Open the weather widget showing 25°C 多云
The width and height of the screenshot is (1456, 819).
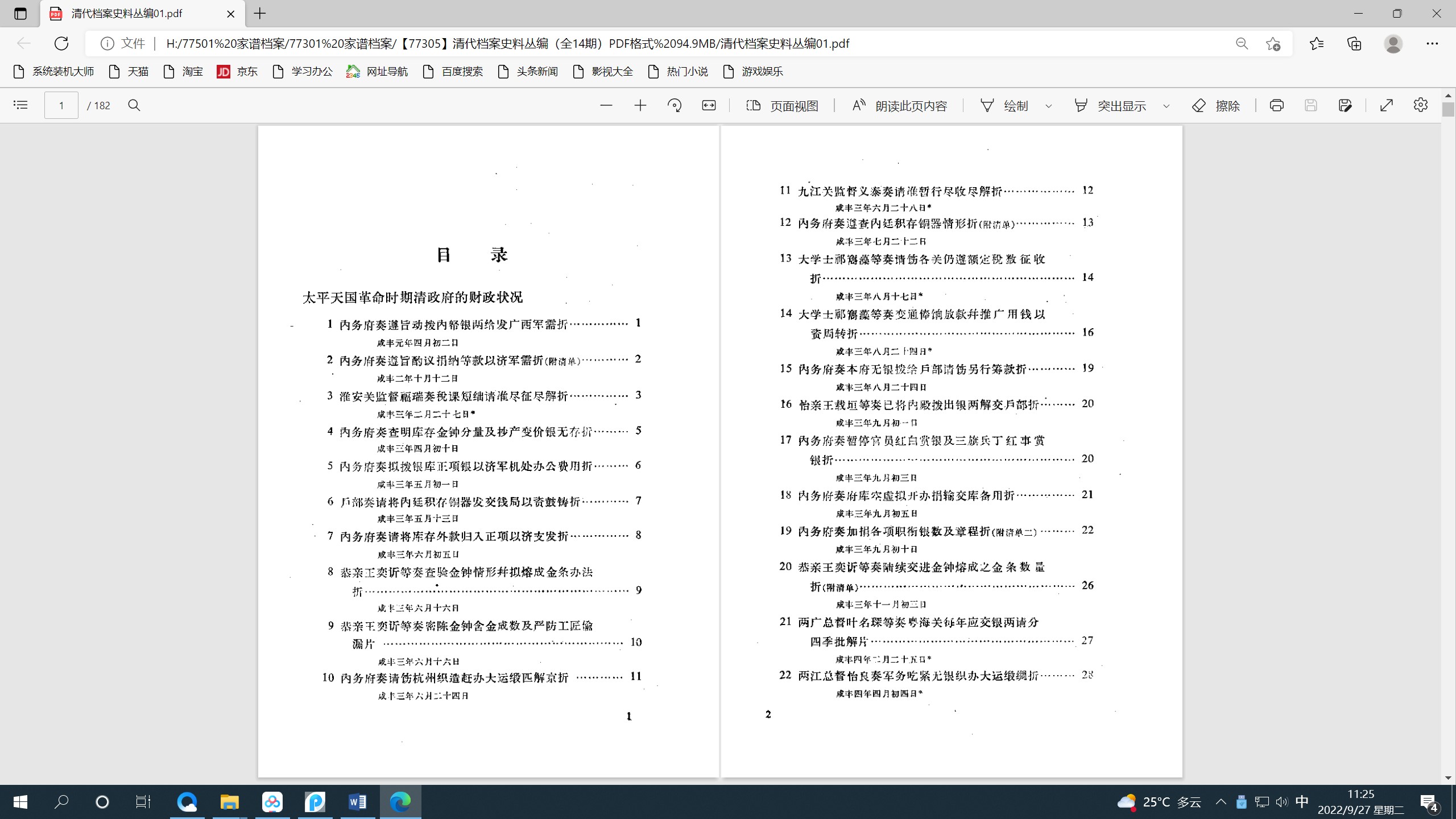tap(1159, 802)
